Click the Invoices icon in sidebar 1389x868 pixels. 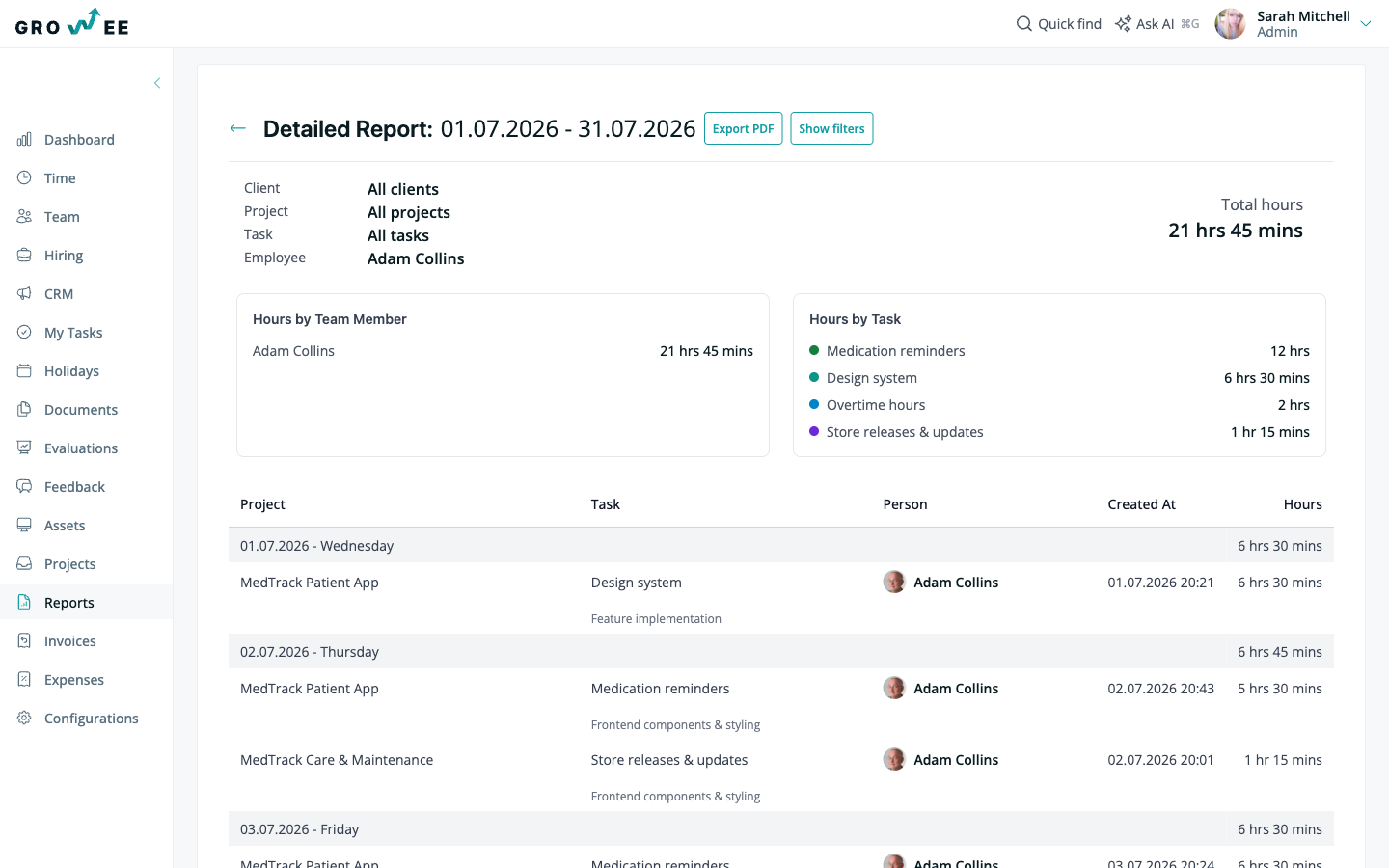click(x=24, y=641)
